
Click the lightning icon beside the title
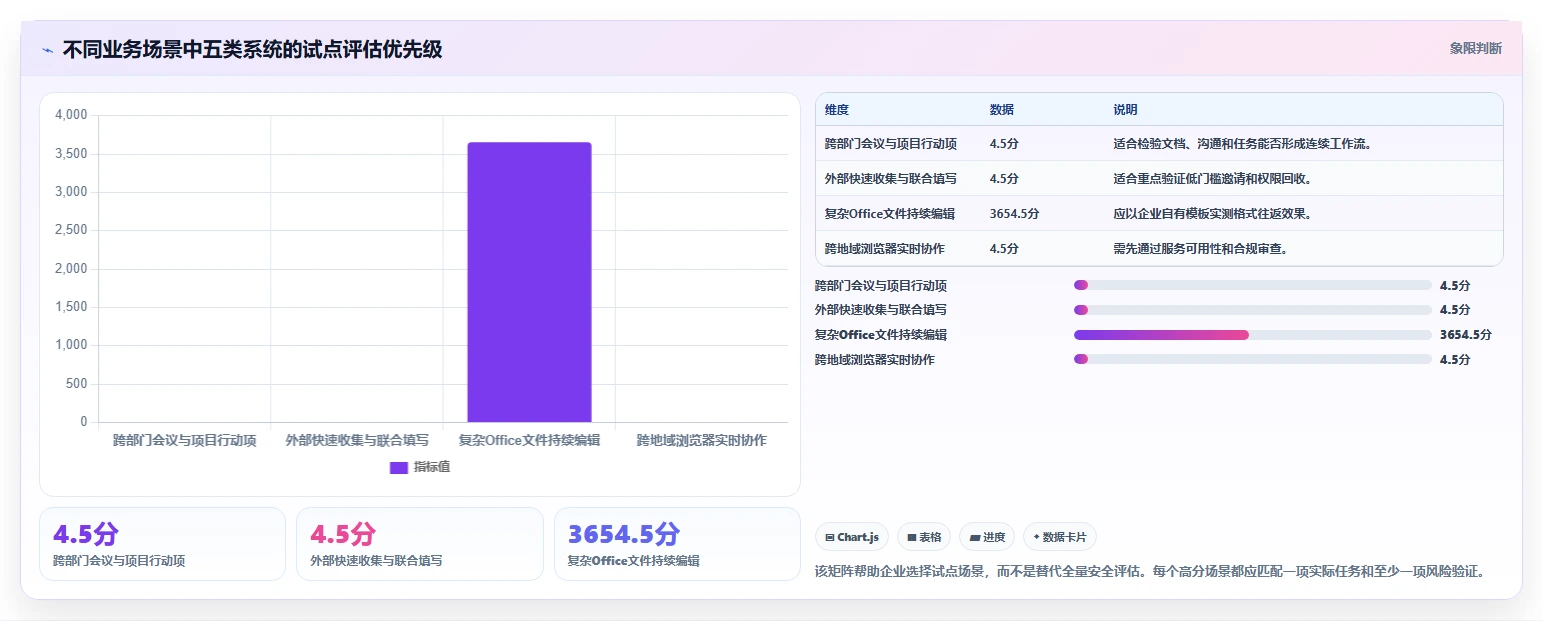click(x=47, y=50)
